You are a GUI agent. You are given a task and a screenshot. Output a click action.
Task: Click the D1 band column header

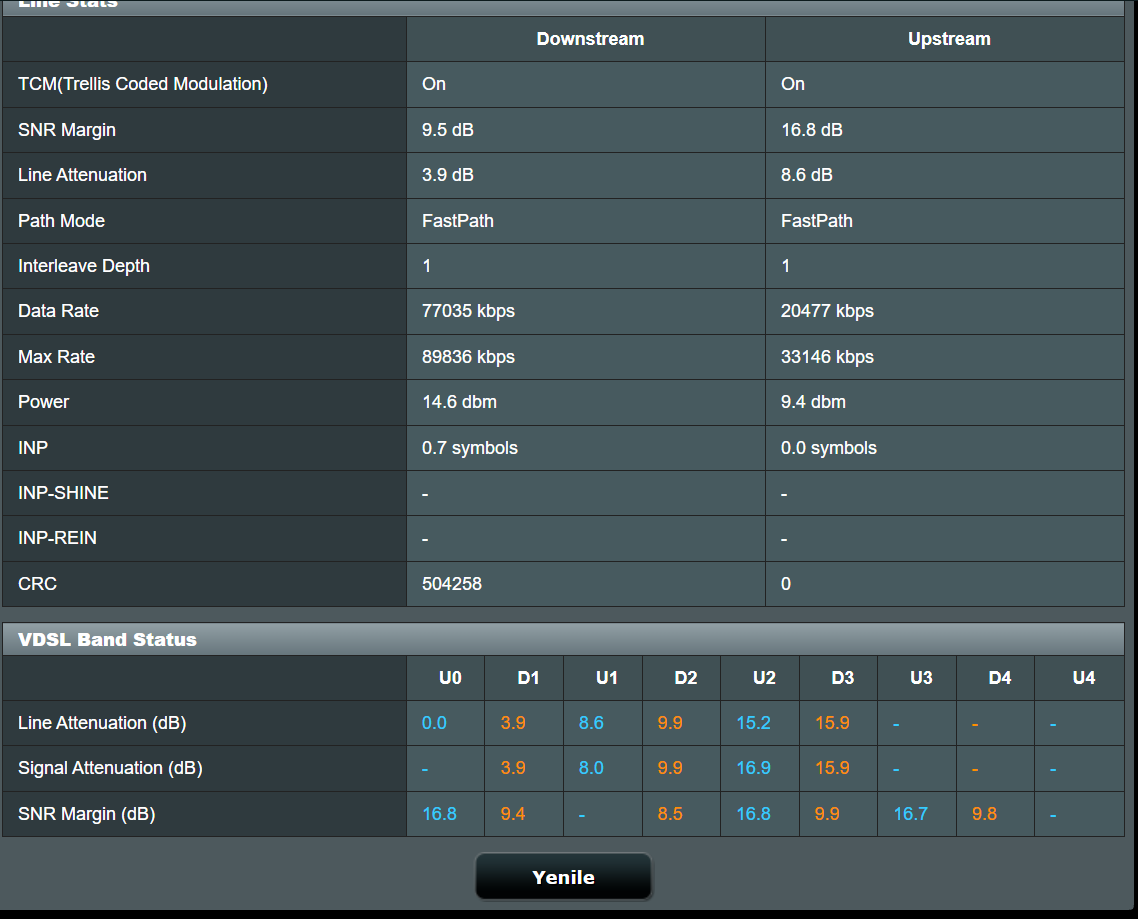point(528,677)
